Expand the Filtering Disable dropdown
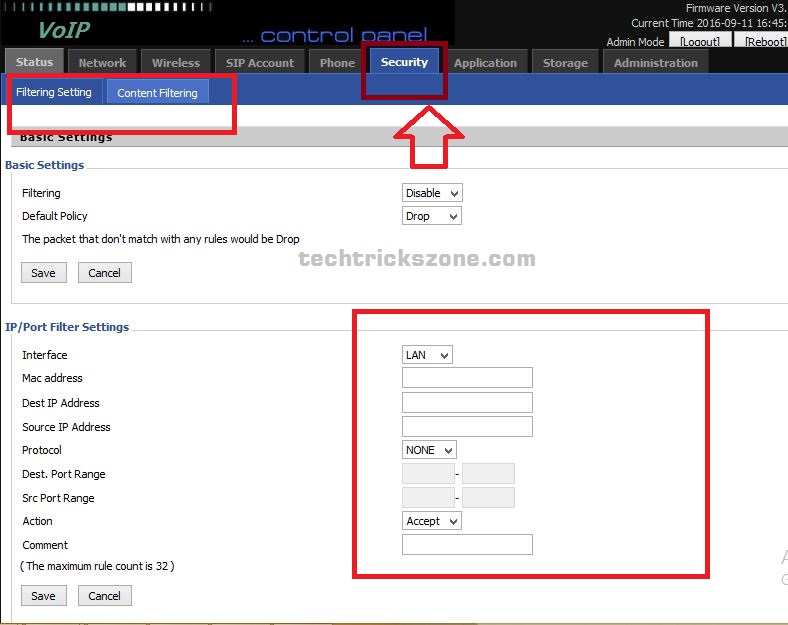788x625 pixels. pyautogui.click(x=432, y=193)
